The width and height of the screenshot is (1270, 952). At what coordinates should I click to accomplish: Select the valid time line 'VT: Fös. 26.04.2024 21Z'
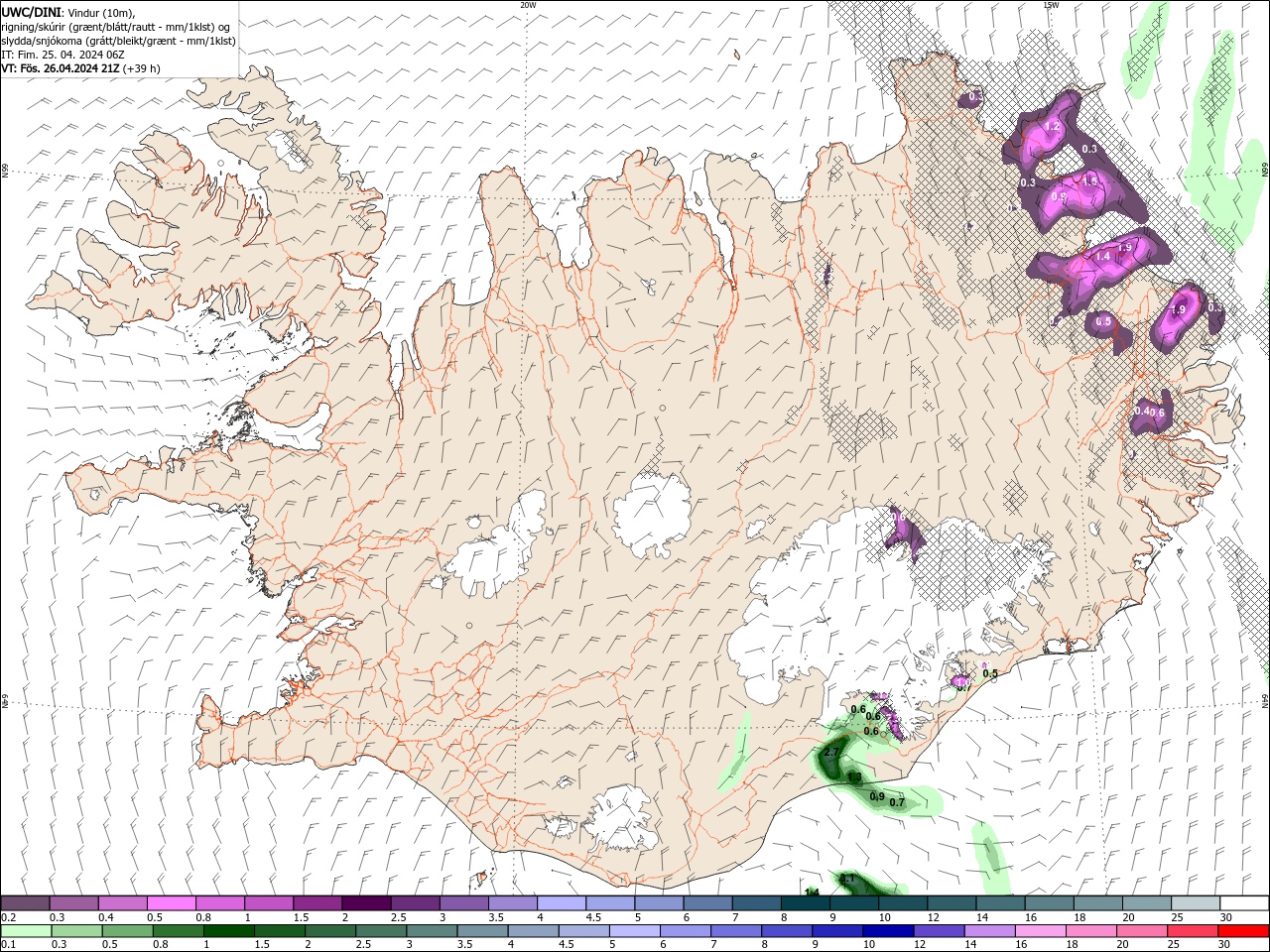point(62,68)
